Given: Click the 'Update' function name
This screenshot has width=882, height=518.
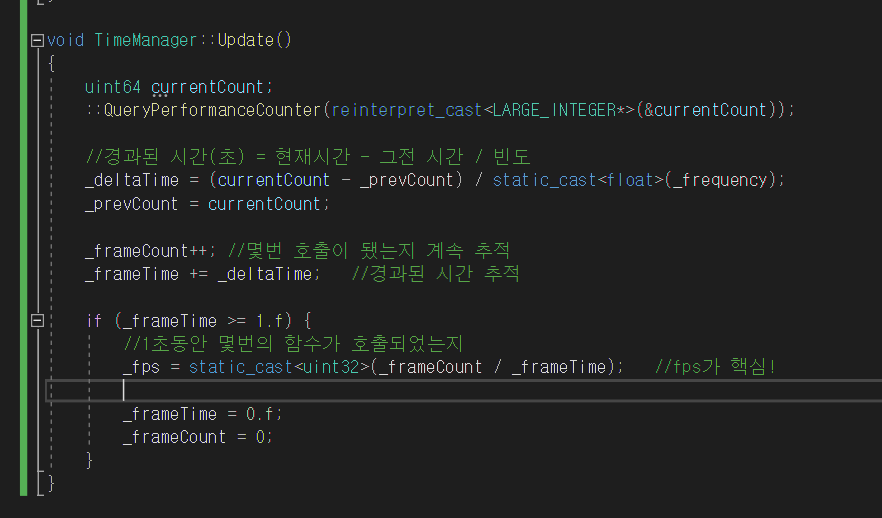Looking at the screenshot, I should pos(245,40).
